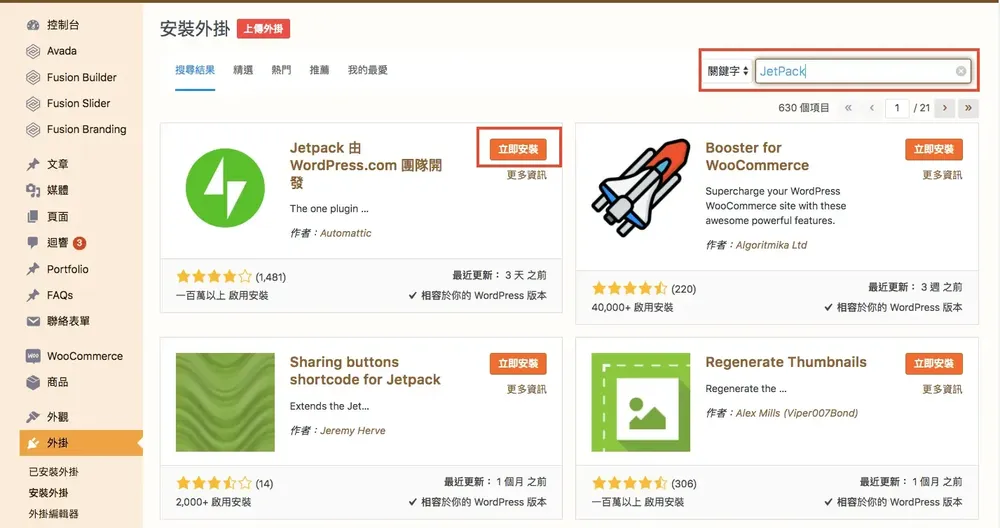This screenshot has height=528, width=1000.
Task: Click the Fusion Builder sidebar icon
Action: (x=33, y=78)
